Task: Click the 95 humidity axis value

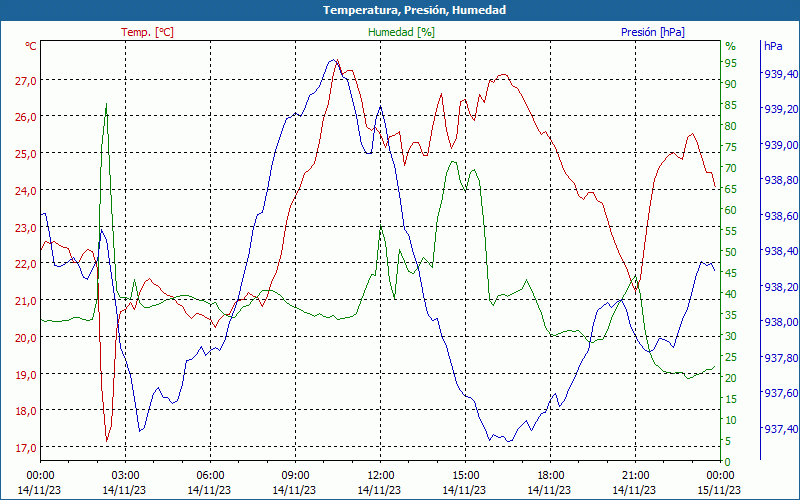Action: 731,63
